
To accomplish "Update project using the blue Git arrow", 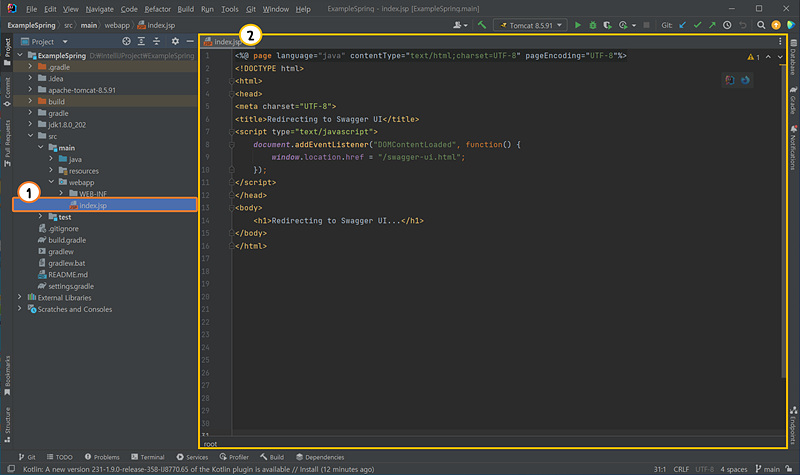I will tap(683, 25).
